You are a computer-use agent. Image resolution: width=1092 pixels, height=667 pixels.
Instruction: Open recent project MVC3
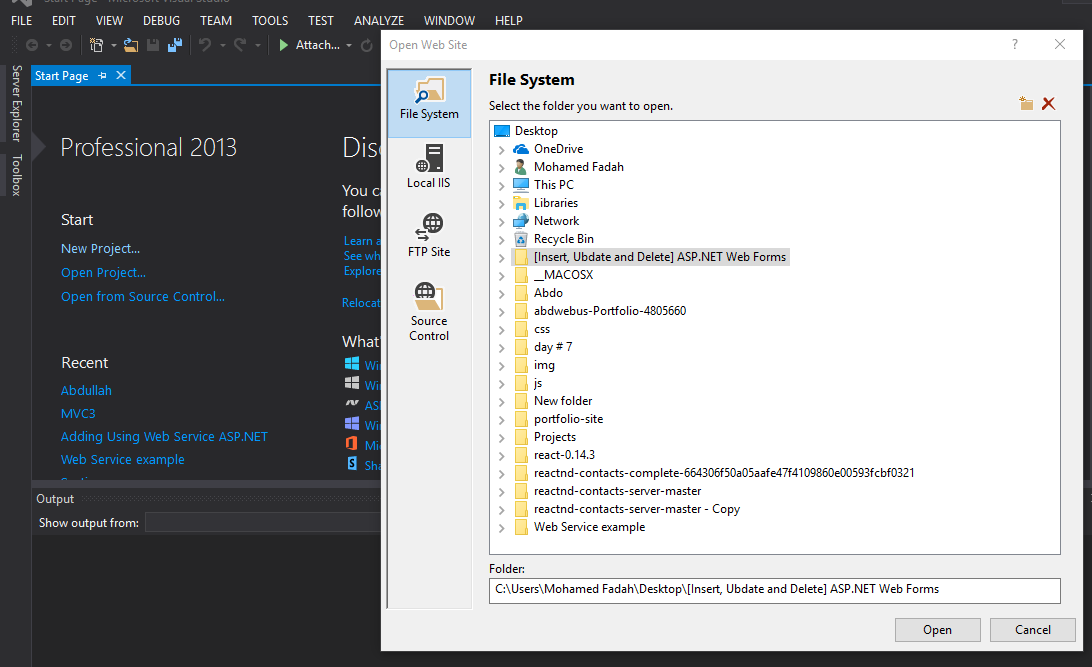78,414
